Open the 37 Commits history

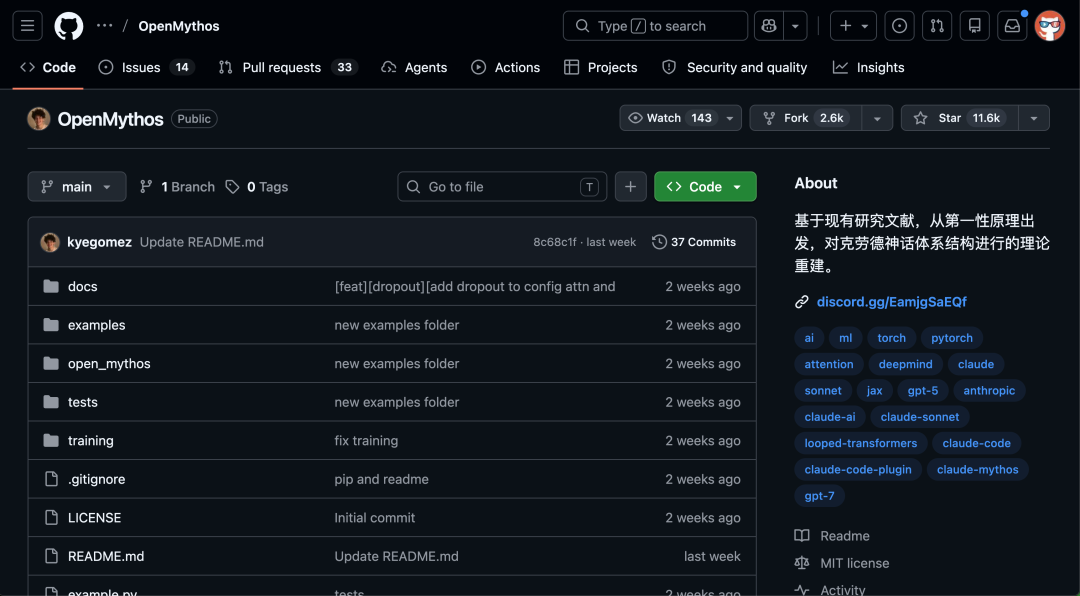tap(694, 242)
